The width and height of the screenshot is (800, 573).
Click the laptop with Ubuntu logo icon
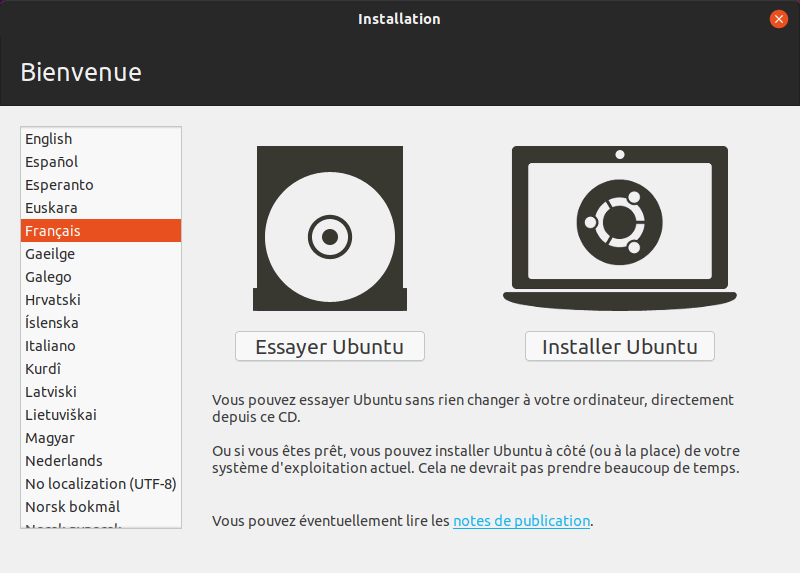point(619,227)
